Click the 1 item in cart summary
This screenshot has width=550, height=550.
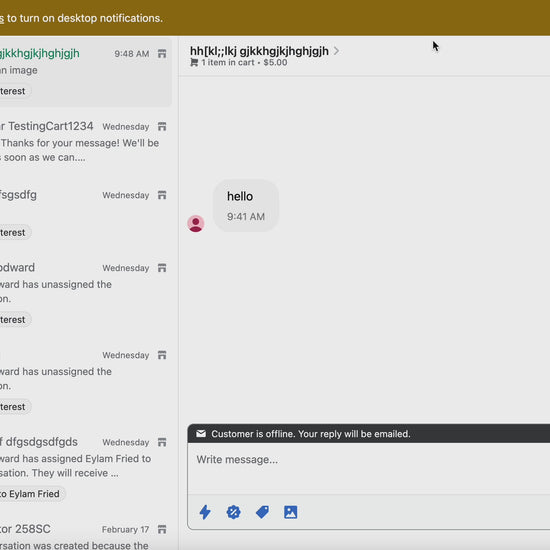click(244, 62)
